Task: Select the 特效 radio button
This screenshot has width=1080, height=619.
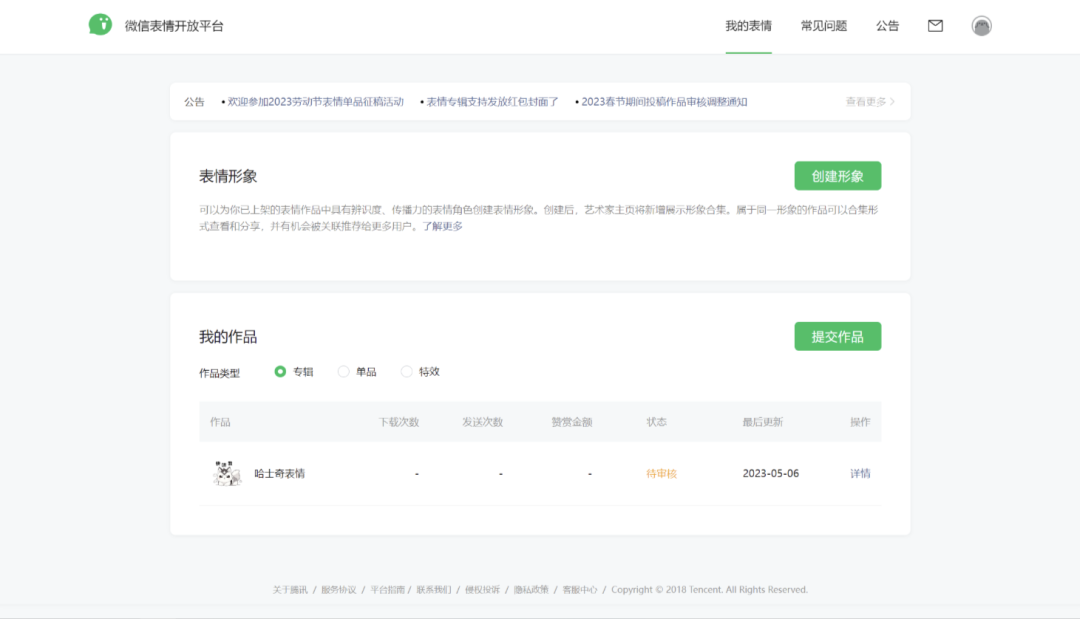Action: (406, 372)
